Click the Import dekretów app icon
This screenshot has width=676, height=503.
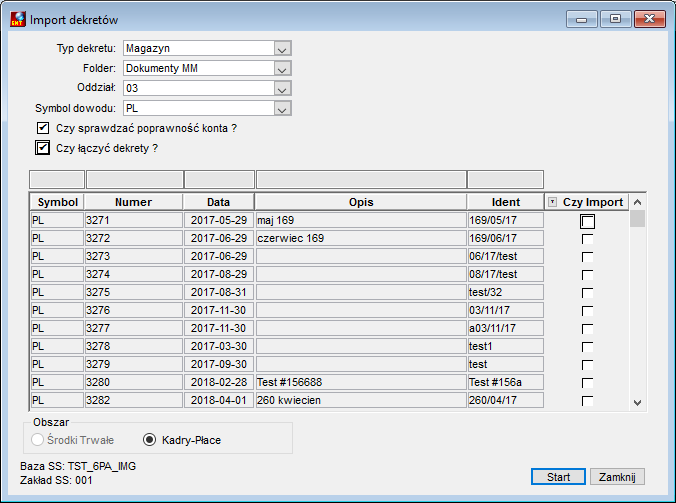(x=18, y=19)
